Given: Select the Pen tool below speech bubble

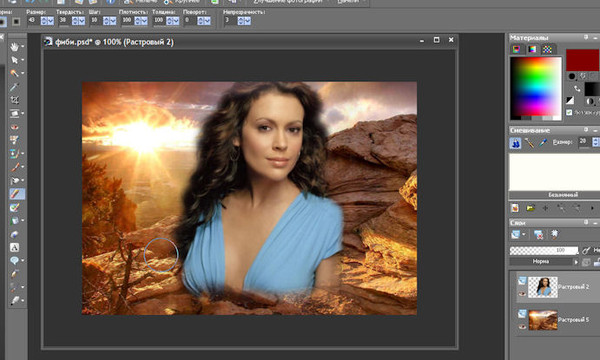Looking at the screenshot, I should (14, 274).
